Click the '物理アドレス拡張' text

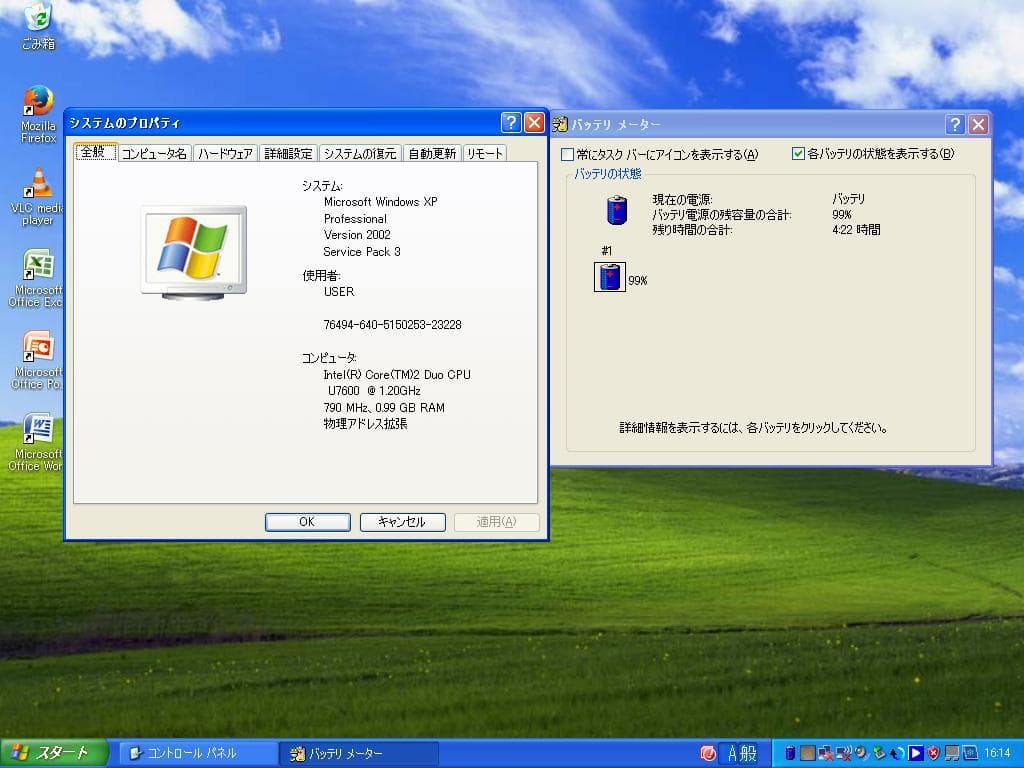[366, 424]
